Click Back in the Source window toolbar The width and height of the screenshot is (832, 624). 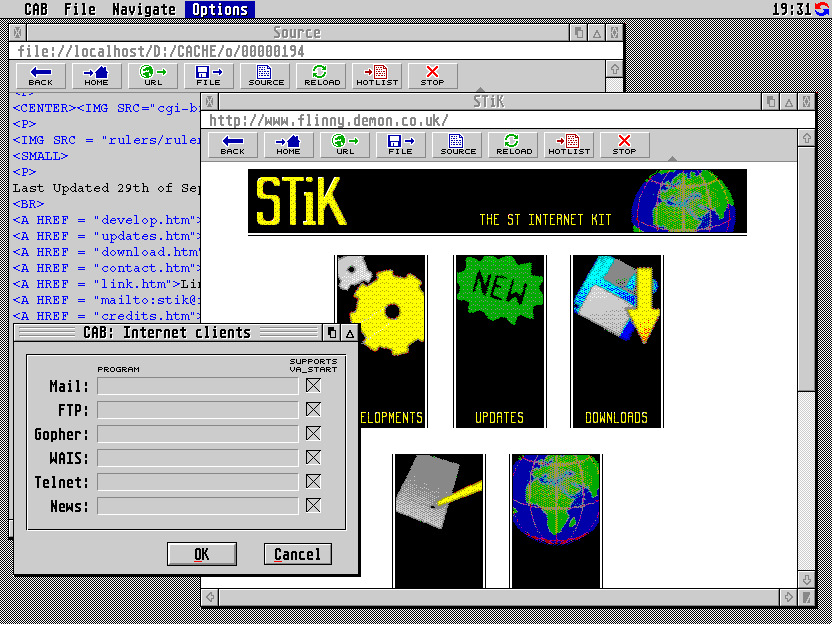pos(41,76)
